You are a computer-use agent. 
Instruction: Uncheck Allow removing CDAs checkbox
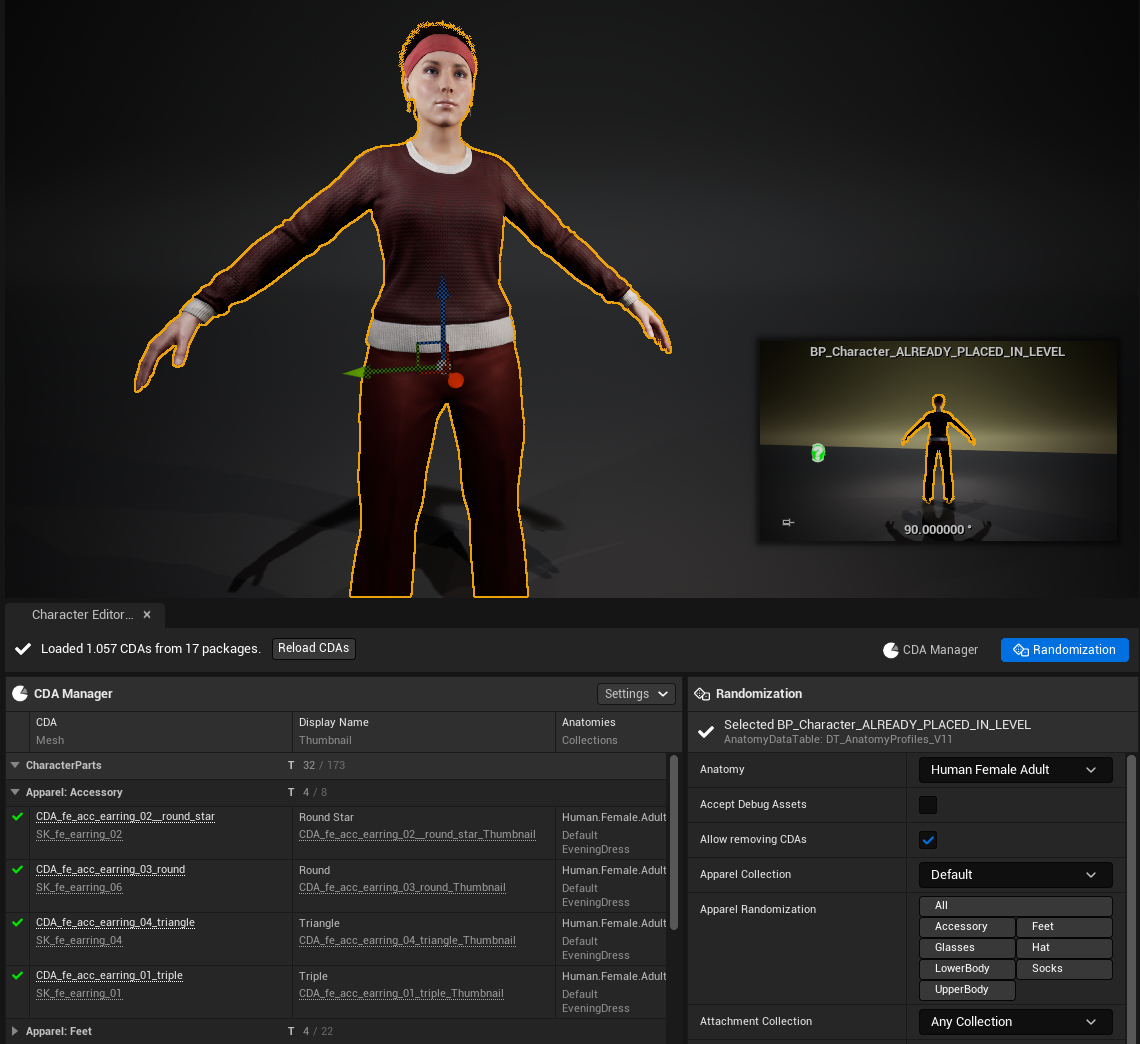928,840
